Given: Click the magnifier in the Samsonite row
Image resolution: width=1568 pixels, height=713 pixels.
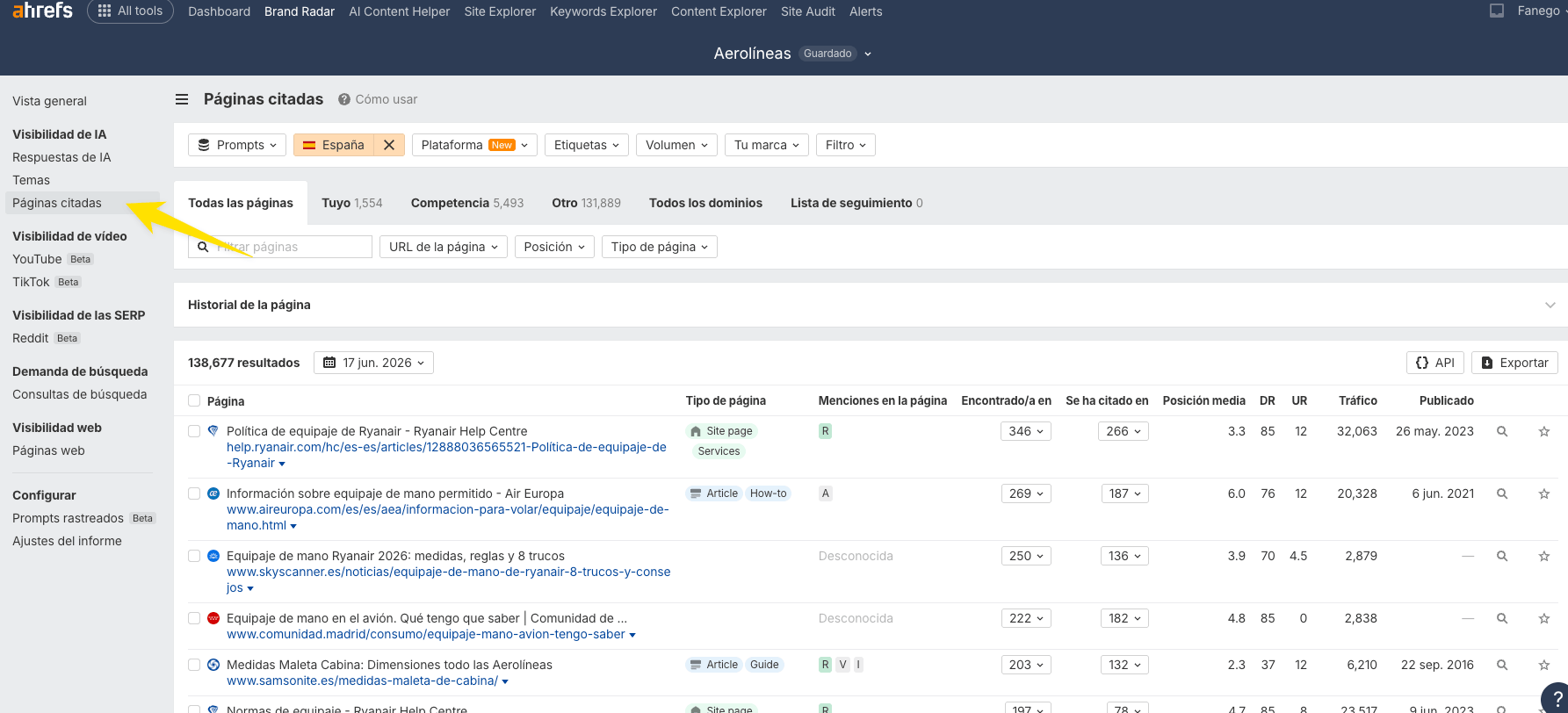Looking at the screenshot, I should click(1502, 665).
